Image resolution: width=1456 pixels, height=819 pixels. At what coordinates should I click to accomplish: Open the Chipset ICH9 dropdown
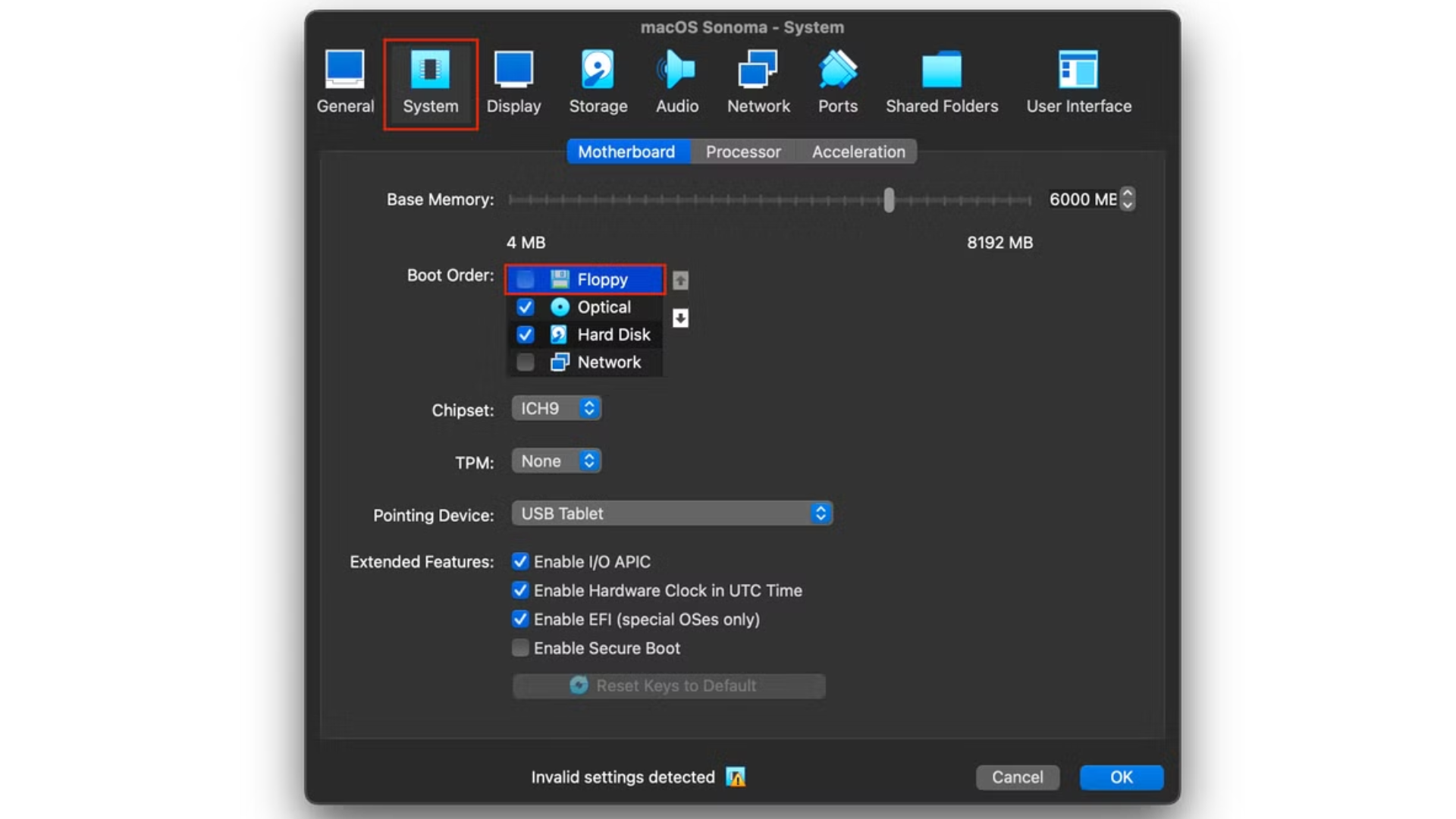(x=557, y=408)
